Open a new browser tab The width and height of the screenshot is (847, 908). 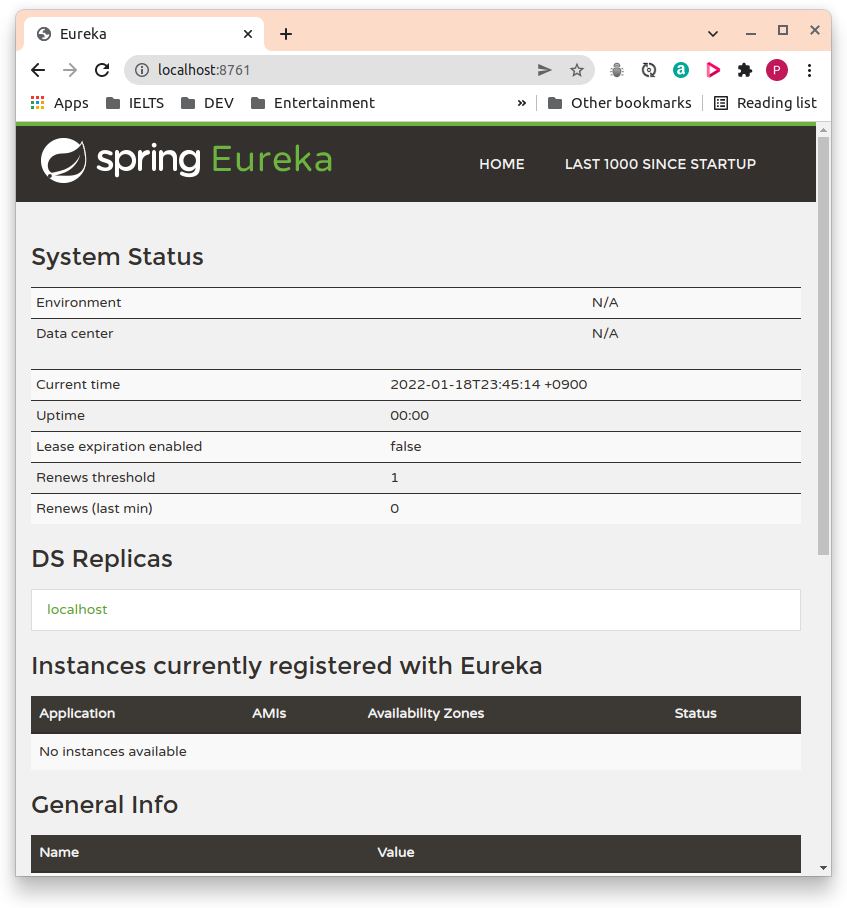(x=285, y=34)
